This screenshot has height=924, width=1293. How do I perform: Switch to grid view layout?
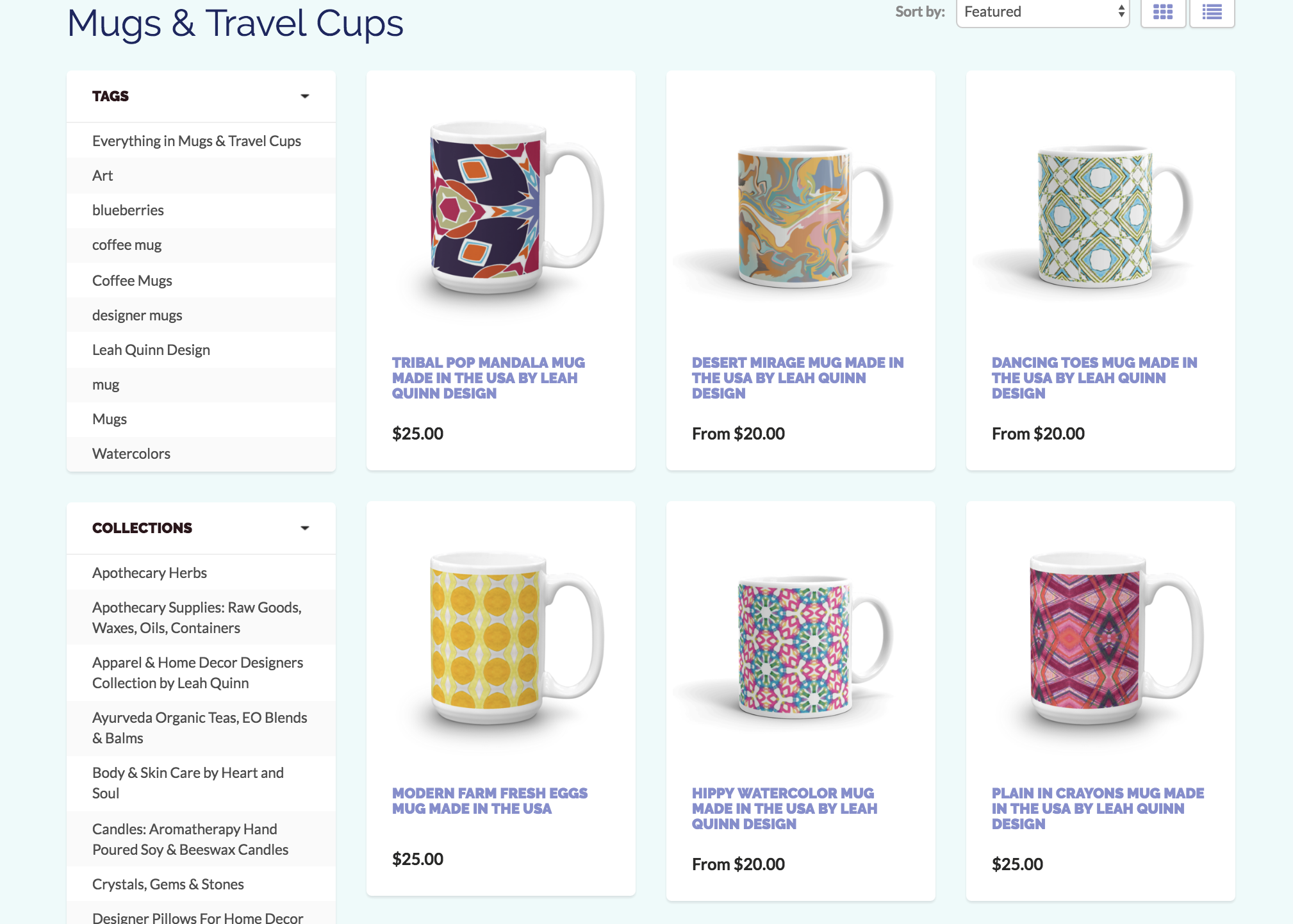(x=1163, y=12)
